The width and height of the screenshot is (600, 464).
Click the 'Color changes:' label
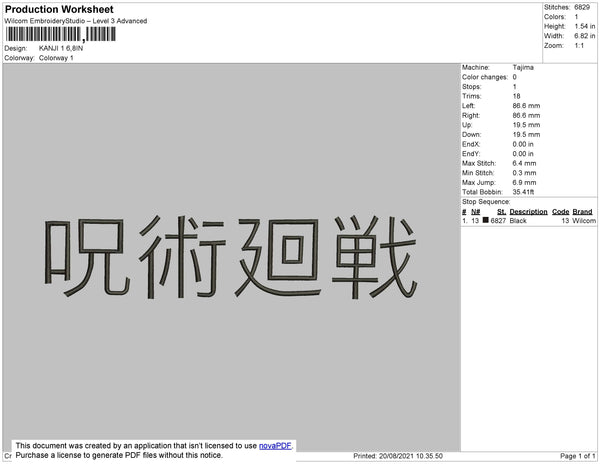click(485, 77)
